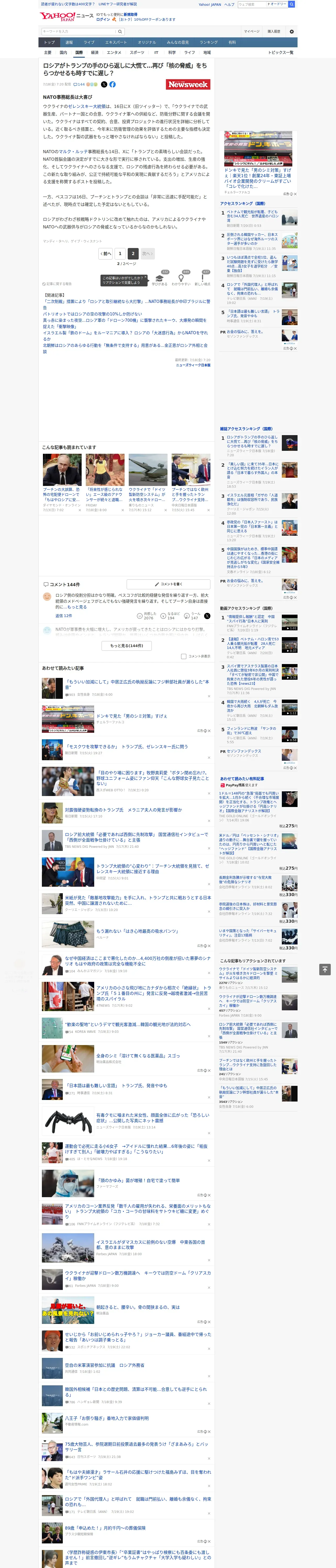This screenshot has width=336, height=1568.
Task: Select IT category in sub-navigation
Action: (x=156, y=52)
